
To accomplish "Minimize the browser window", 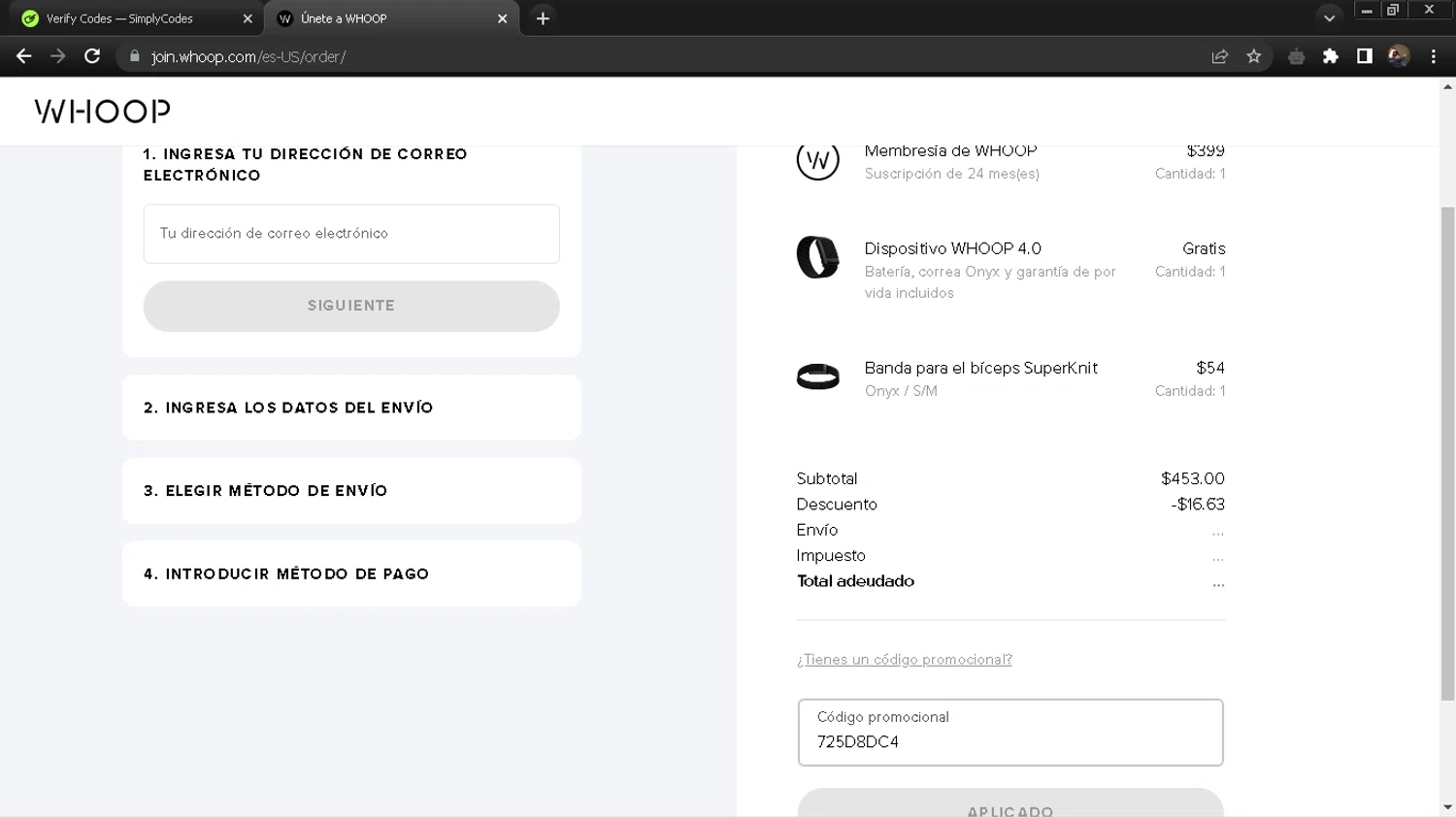I will pos(1367,10).
